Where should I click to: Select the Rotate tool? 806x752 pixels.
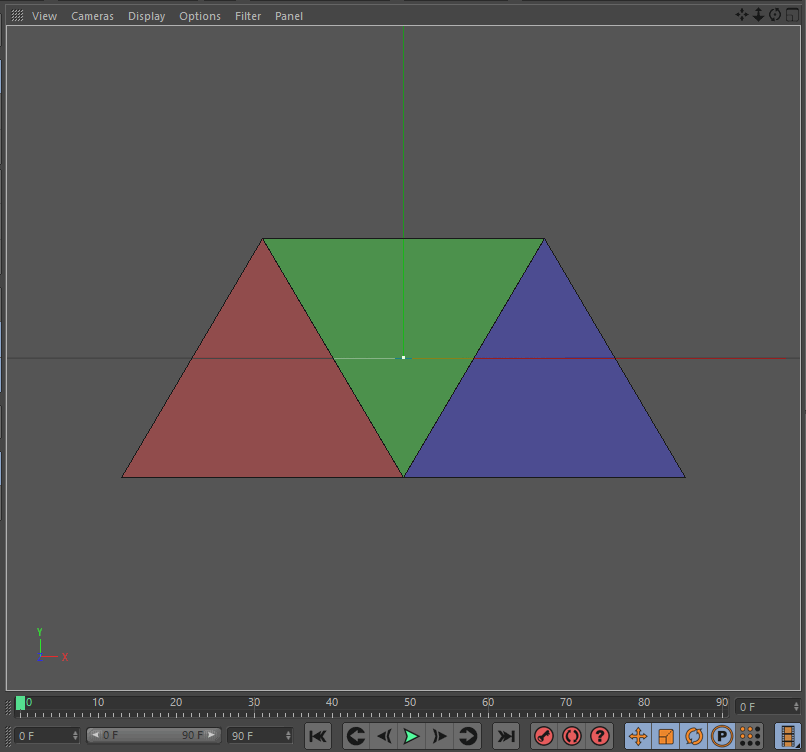click(x=694, y=735)
